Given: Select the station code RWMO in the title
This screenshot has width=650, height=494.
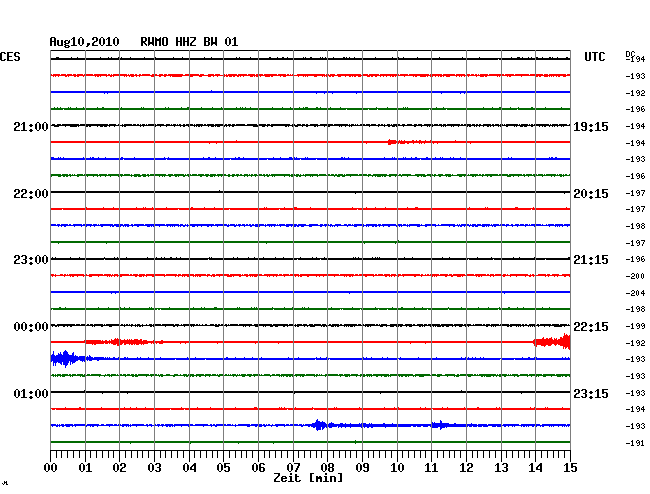Looking at the screenshot, I should pyautogui.click(x=154, y=42).
